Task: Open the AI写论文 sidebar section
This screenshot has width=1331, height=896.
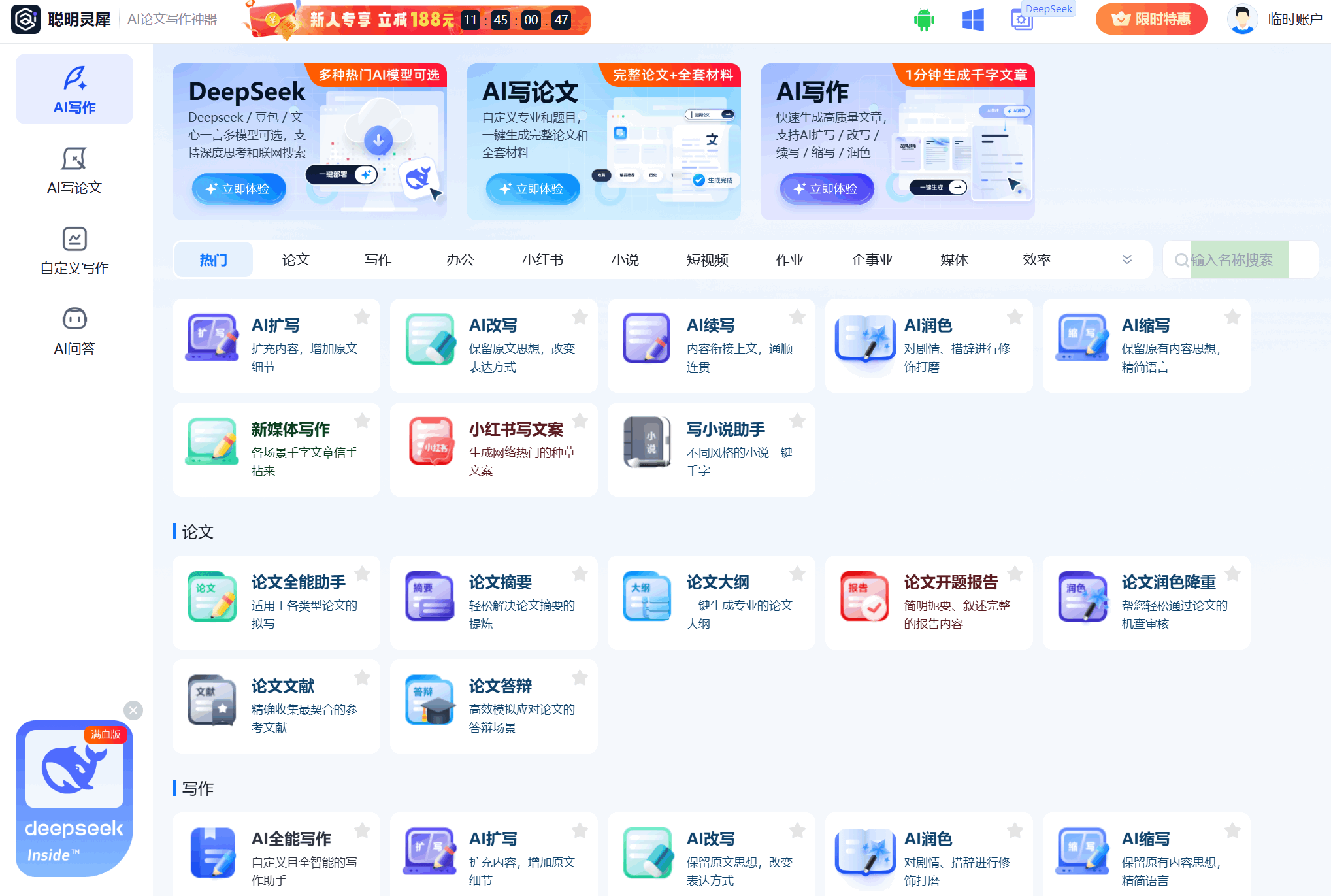Action: click(x=74, y=170)
